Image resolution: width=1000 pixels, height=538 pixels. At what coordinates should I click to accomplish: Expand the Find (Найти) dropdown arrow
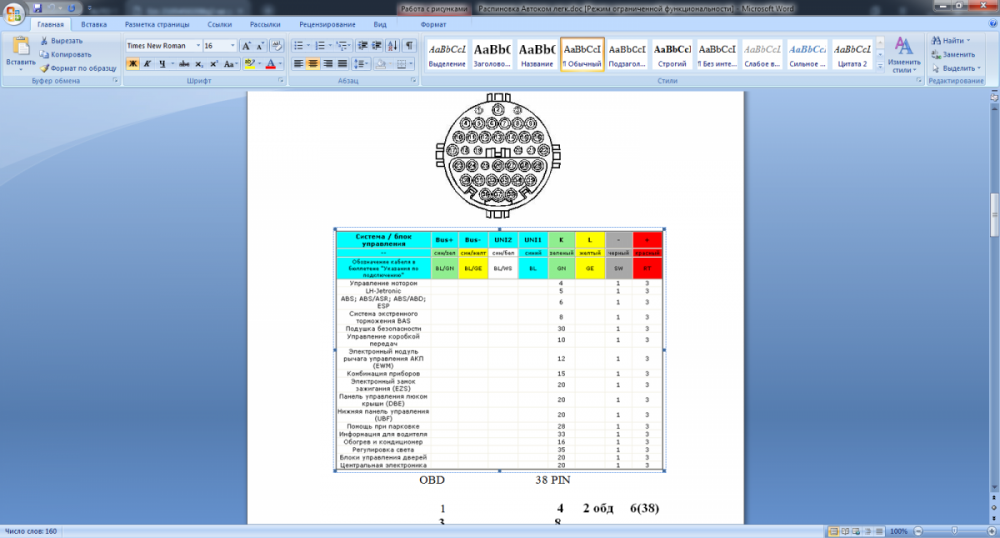click(x=968, y=41)
